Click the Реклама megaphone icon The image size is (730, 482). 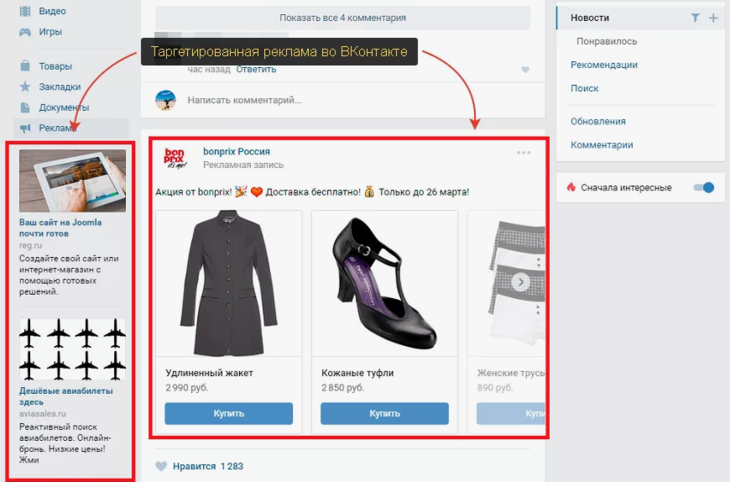tap(25, 128)
